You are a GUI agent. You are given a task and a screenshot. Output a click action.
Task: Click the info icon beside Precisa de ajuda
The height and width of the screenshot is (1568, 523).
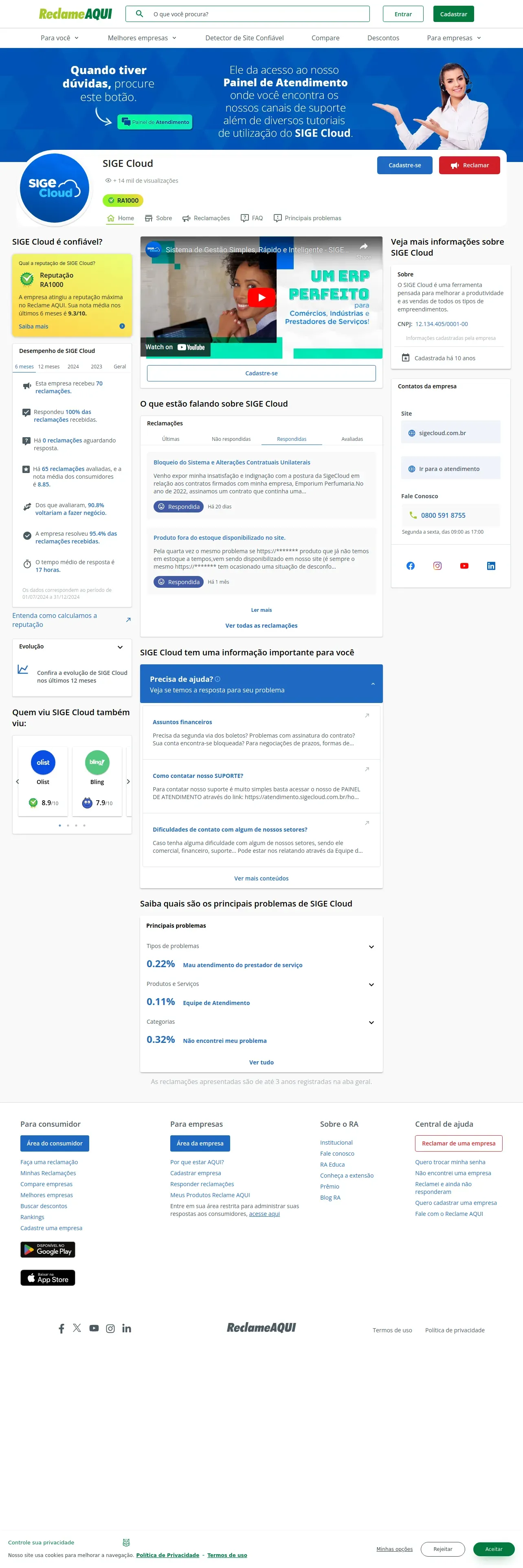pyautogui.click(x=218, y=679)
